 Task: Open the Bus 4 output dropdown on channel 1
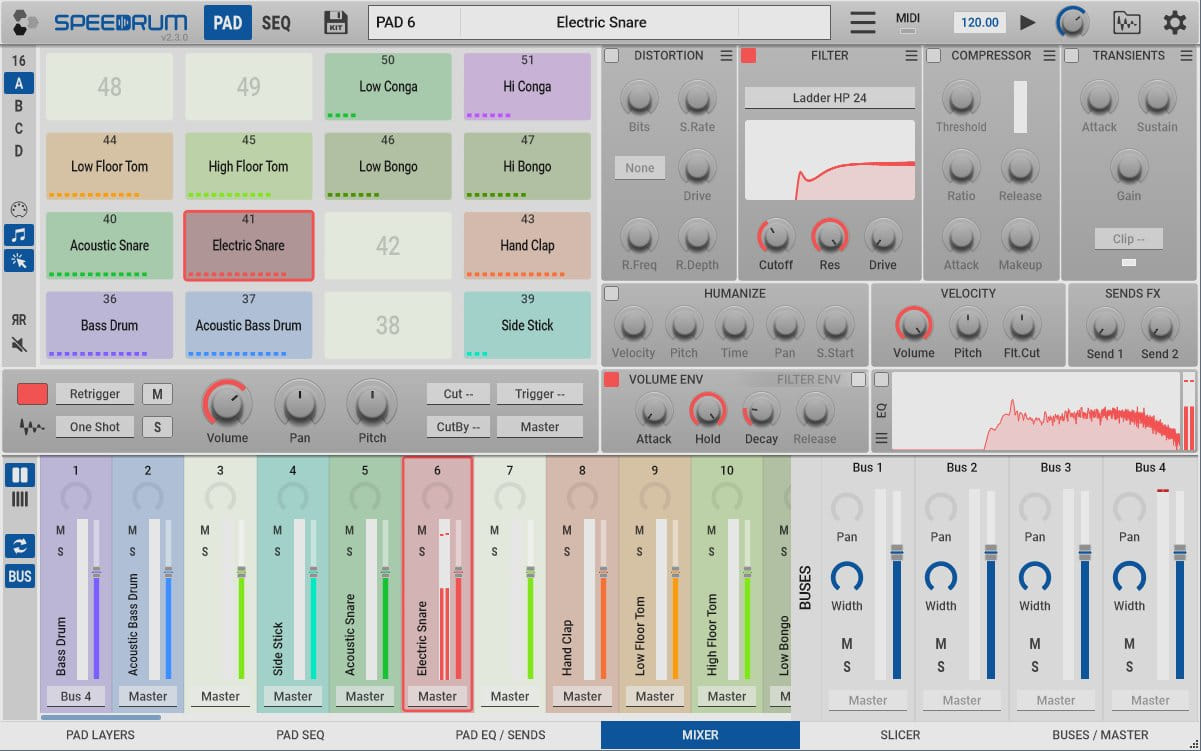[76, 696]
